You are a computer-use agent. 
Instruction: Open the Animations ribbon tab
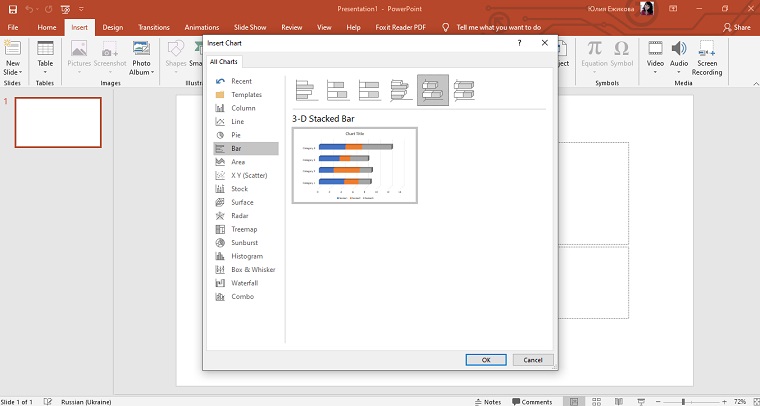pos(202,28)
